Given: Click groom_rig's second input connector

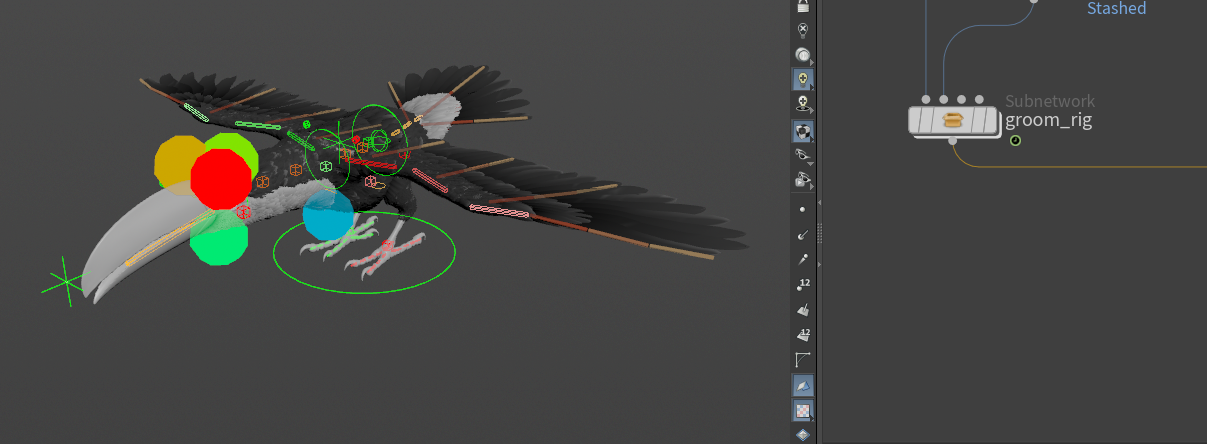Looking at the screenshot, I should tap(944, 100).
